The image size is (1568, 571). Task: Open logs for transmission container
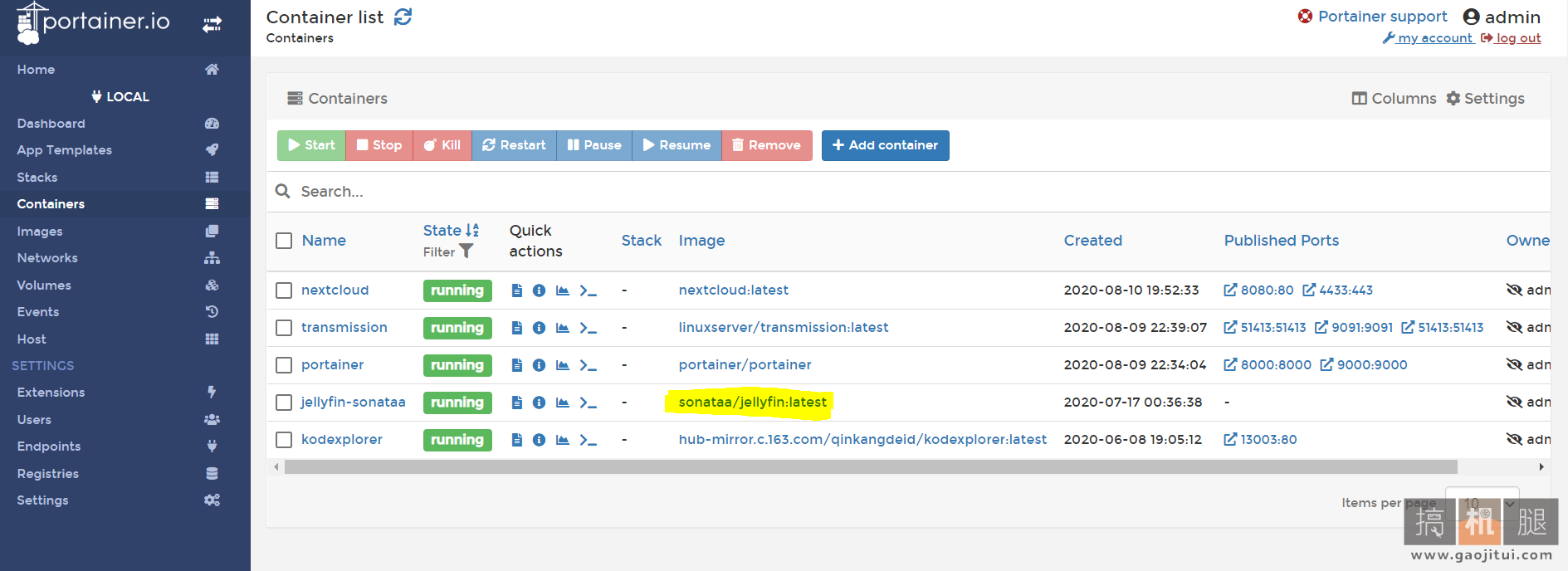(516, 328)
